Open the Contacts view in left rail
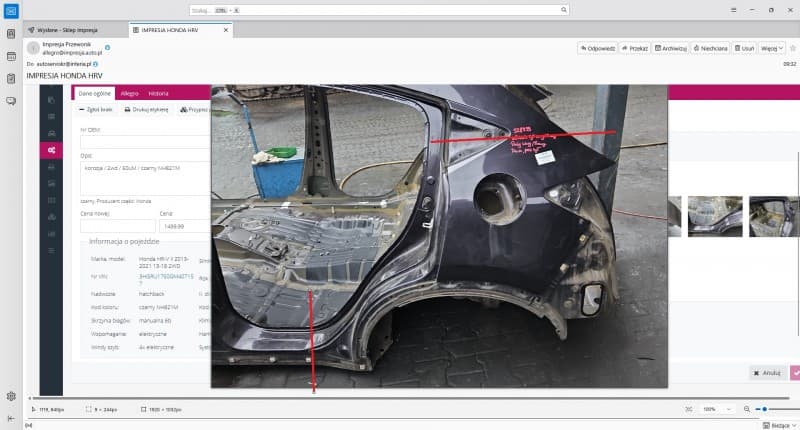 [x=11, y=34]
